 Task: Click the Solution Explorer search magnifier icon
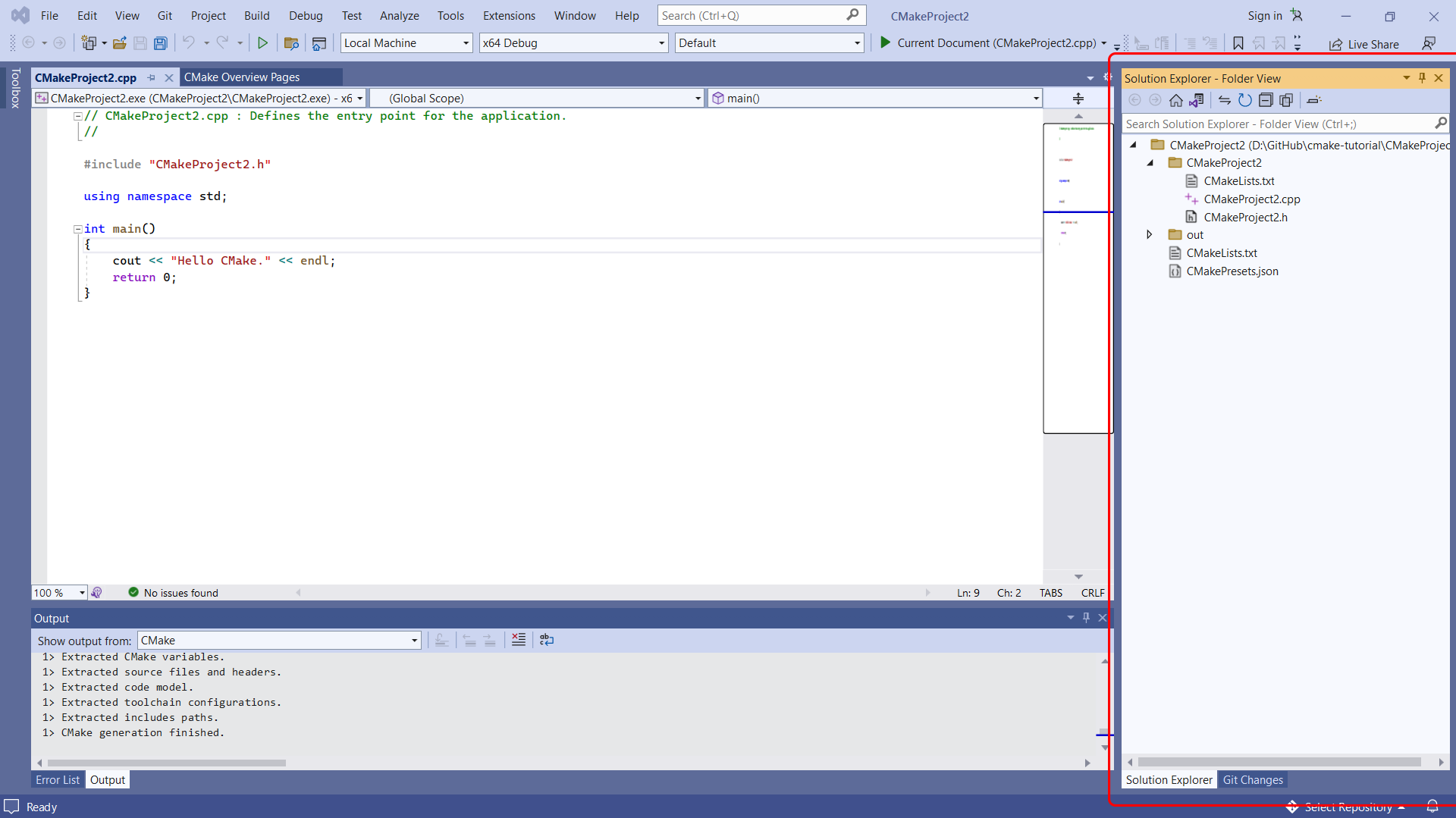click(x=1441, y=123)
